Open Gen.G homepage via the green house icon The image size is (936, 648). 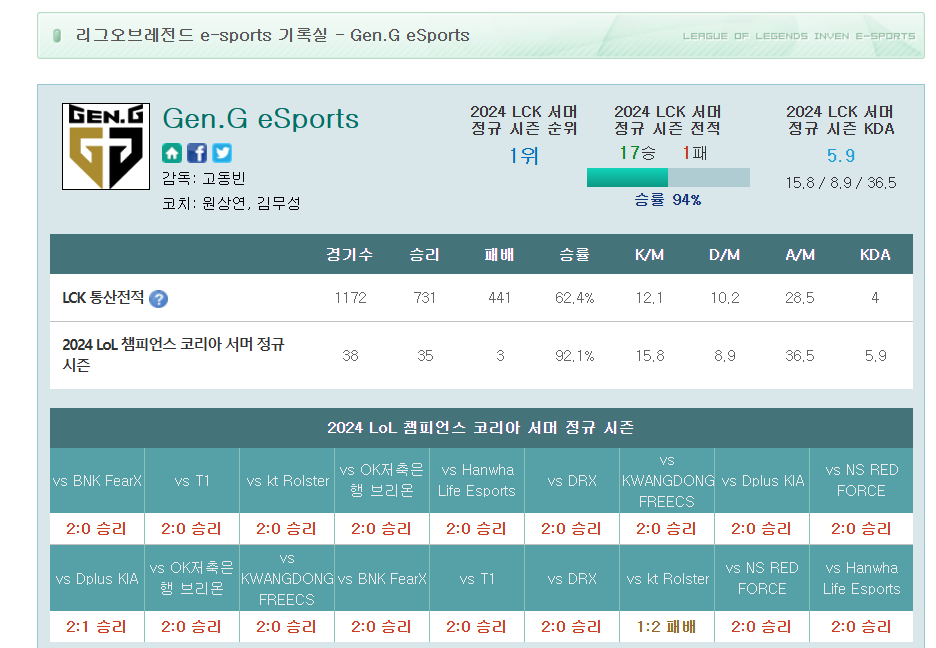coord(172,153)
